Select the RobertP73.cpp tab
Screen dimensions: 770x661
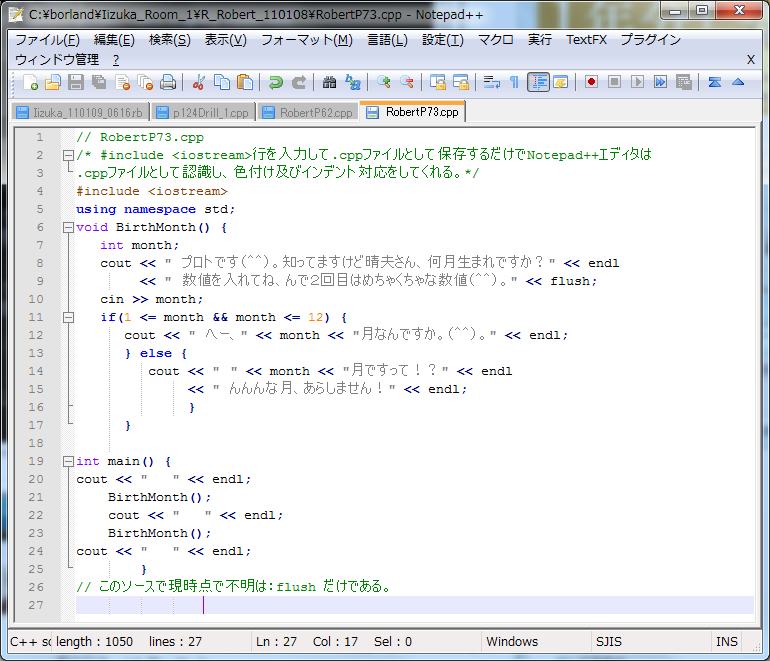[413, 112]
